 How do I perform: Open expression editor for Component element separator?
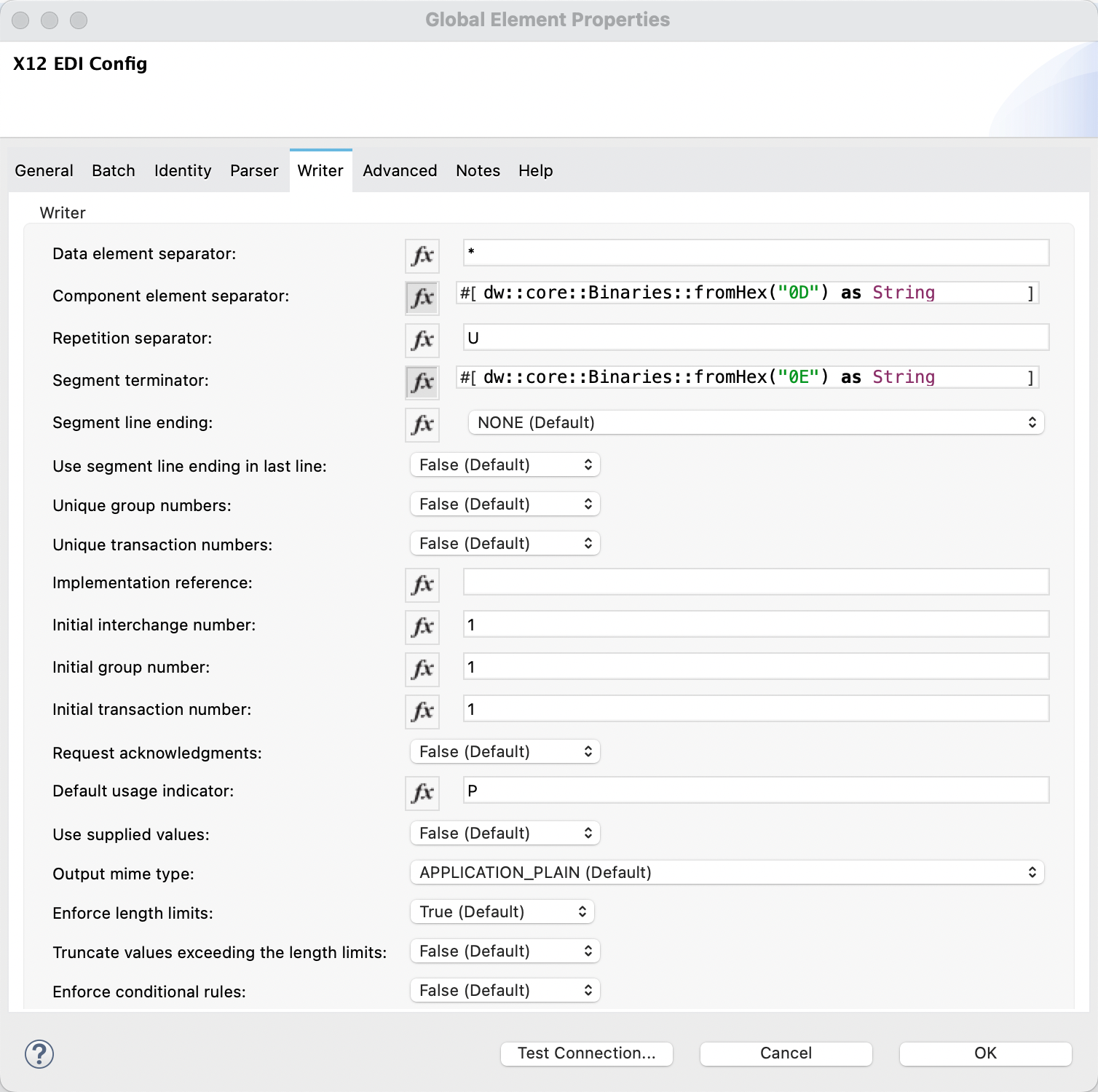(422, 297)
